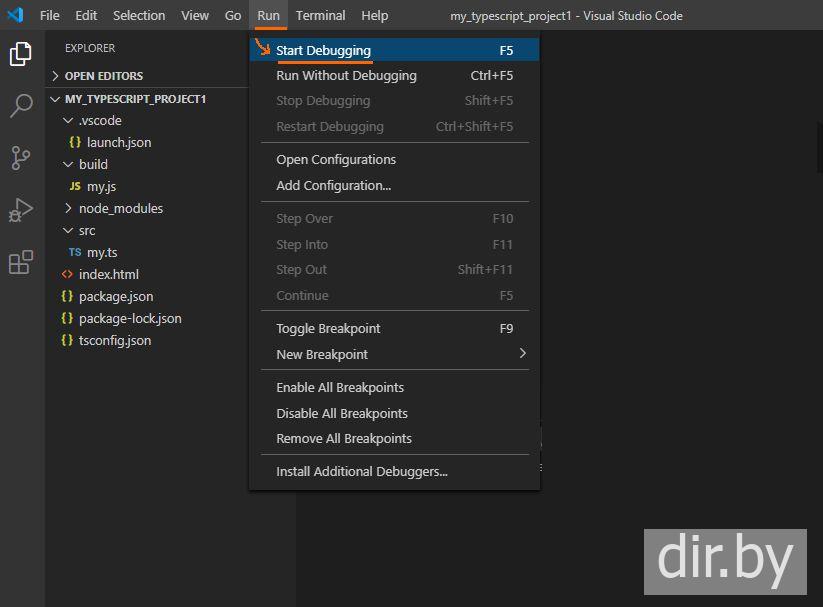Open the Extensions view icon
The width and height of the screenshot is (823, 607).
(21, 262)
